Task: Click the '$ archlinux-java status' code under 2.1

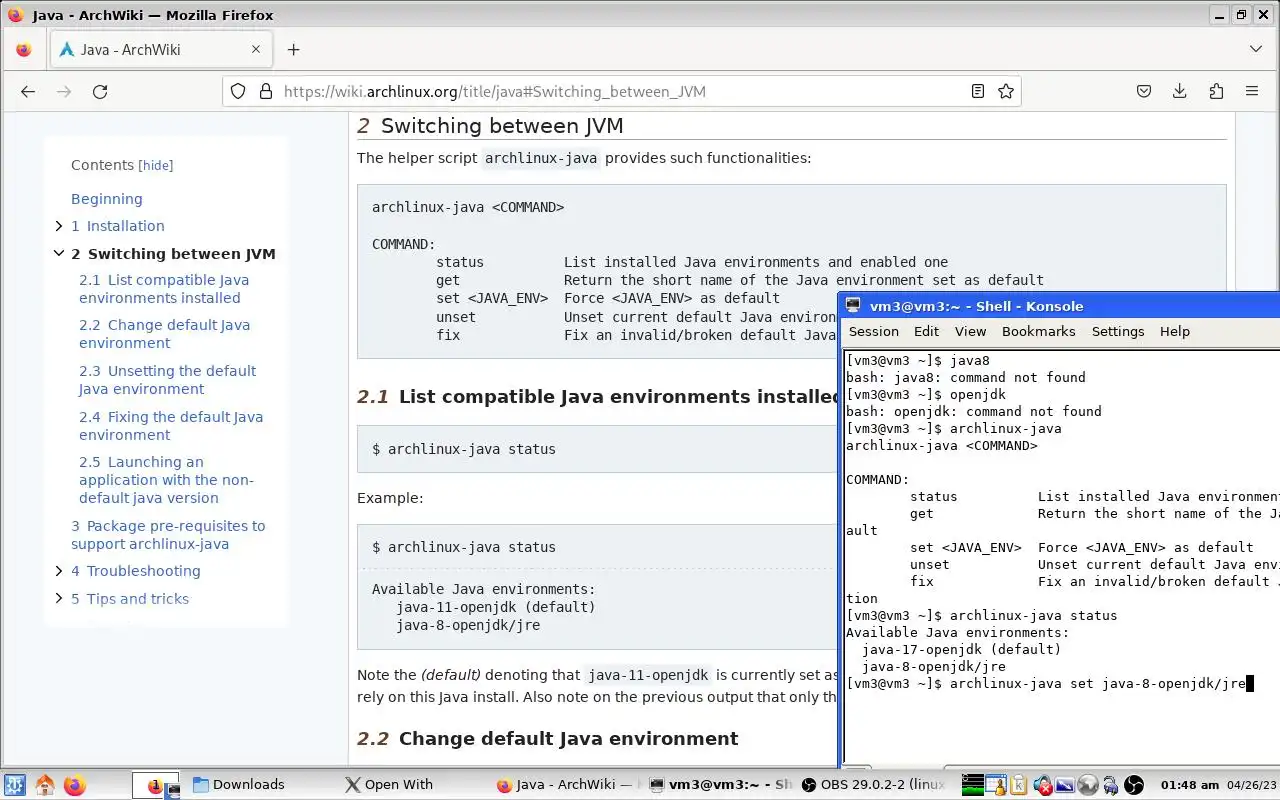Action: [464, 449]
